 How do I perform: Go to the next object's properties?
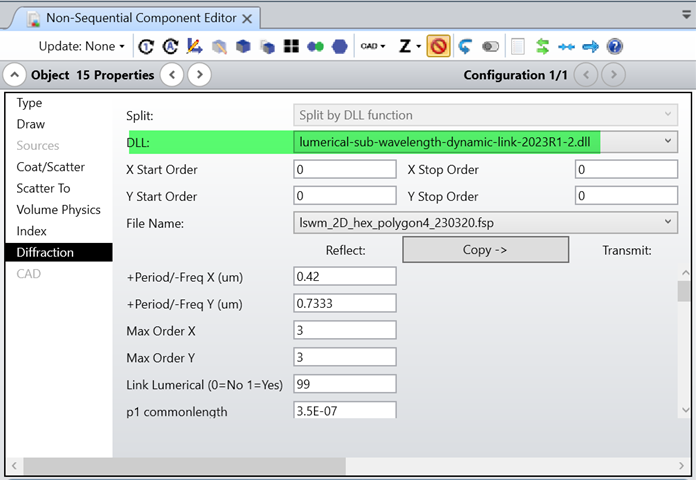pos(199,75)
